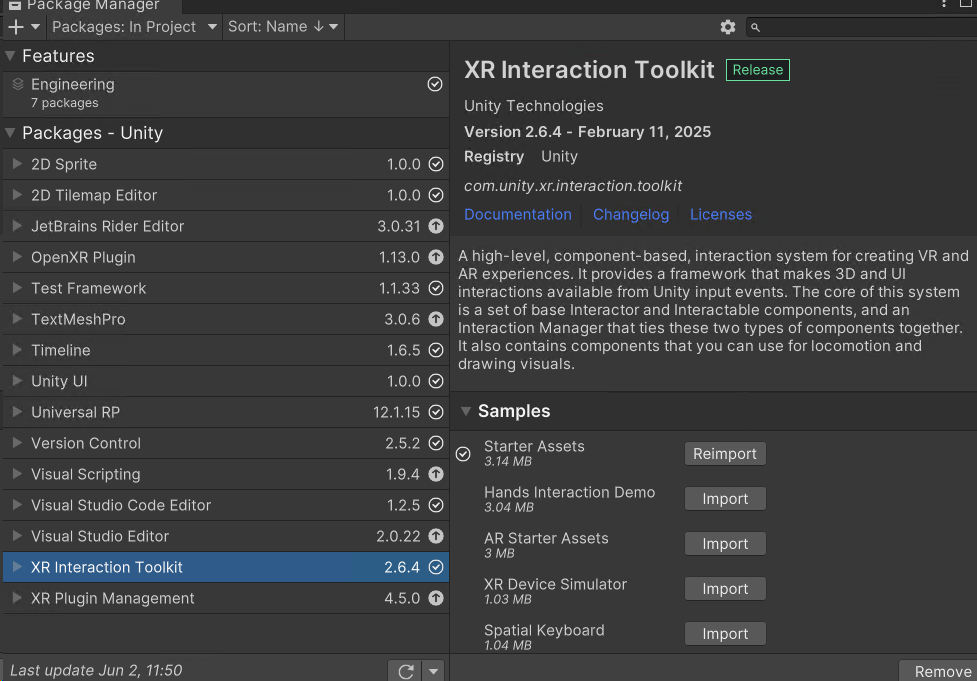
Task: Open the Changelog link
Action: [x=630, y=214]
